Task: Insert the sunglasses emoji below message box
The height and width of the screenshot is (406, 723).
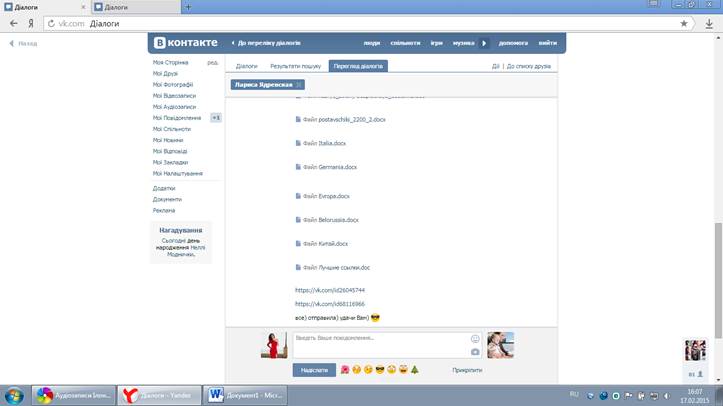Action: pyautogui.click(x=380, y=370)
